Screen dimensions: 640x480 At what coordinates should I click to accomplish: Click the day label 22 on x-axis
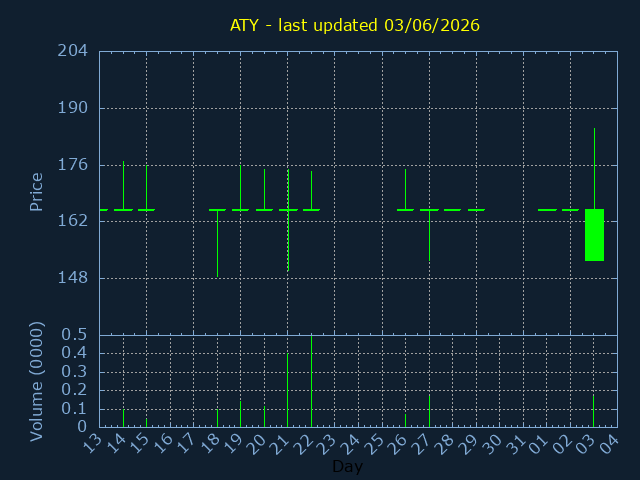305,444
